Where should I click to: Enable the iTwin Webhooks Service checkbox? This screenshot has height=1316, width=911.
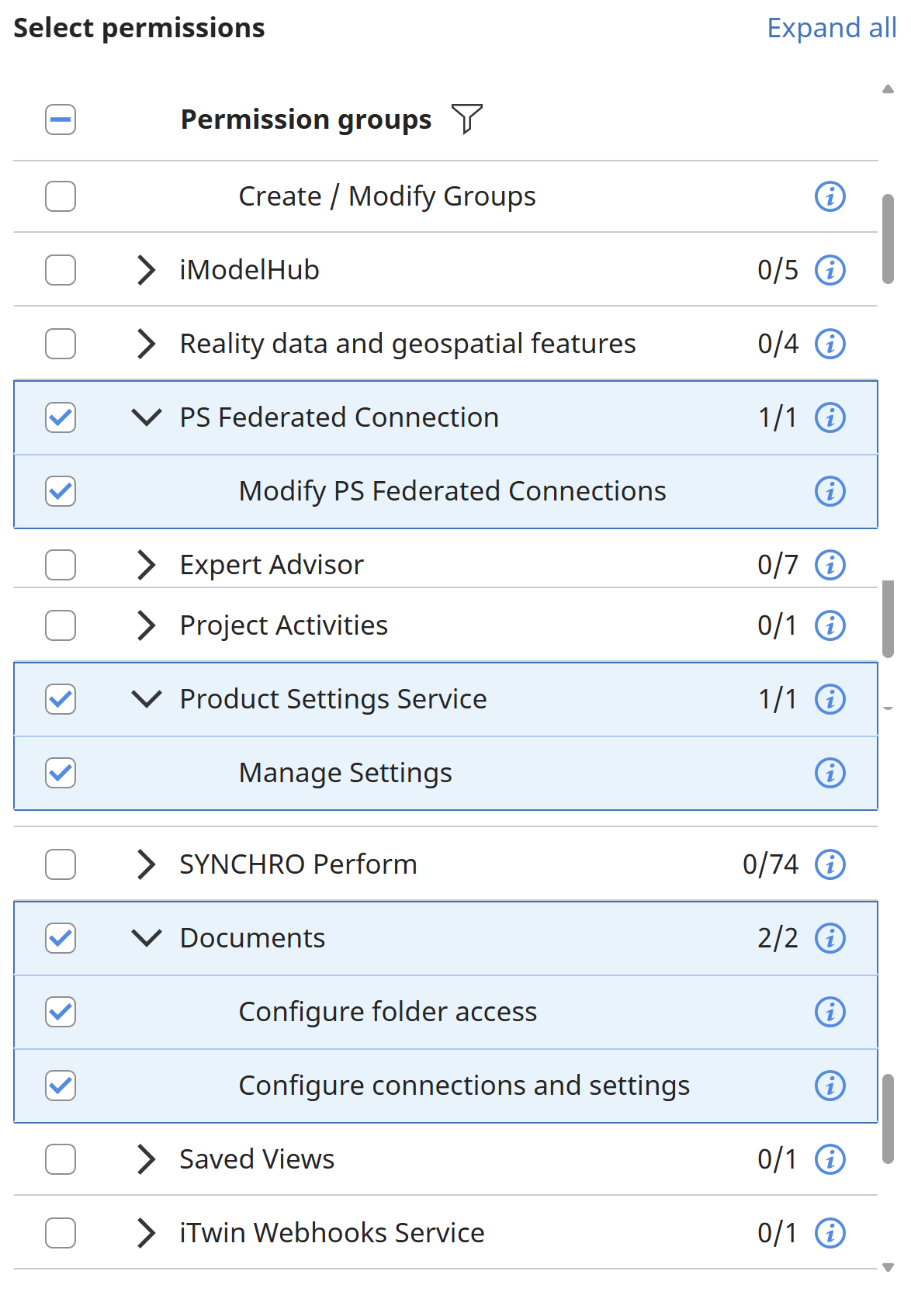pyautogui.click(x=61, y=1233)
